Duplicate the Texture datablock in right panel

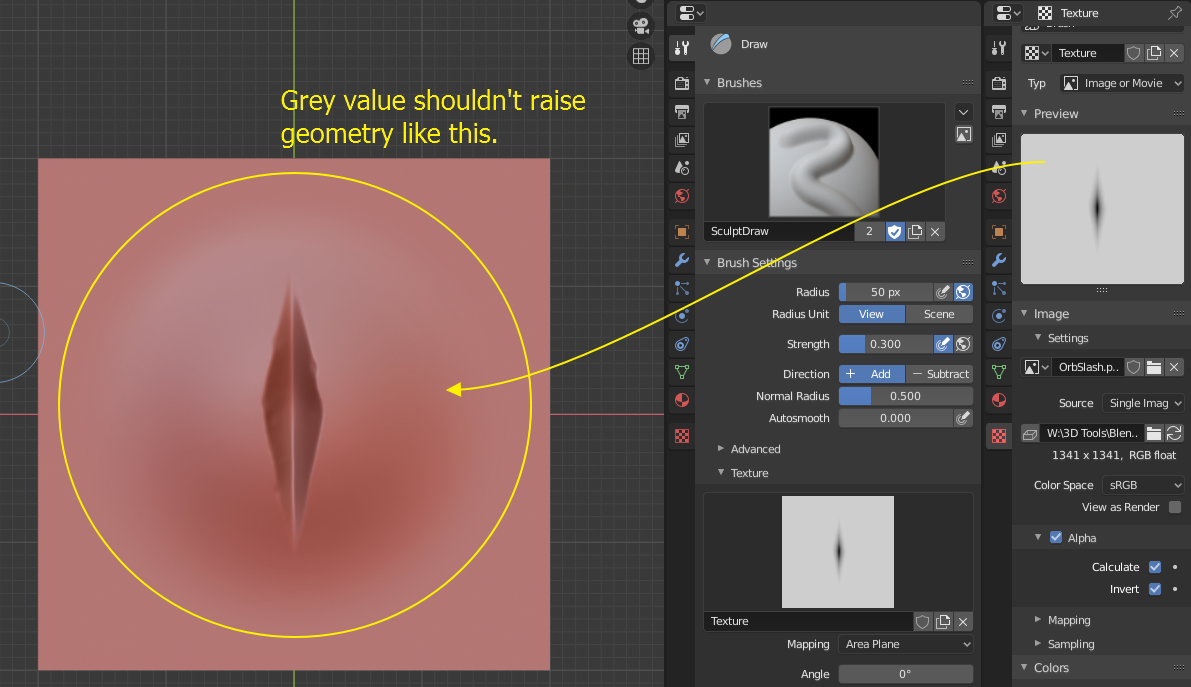1154,53
